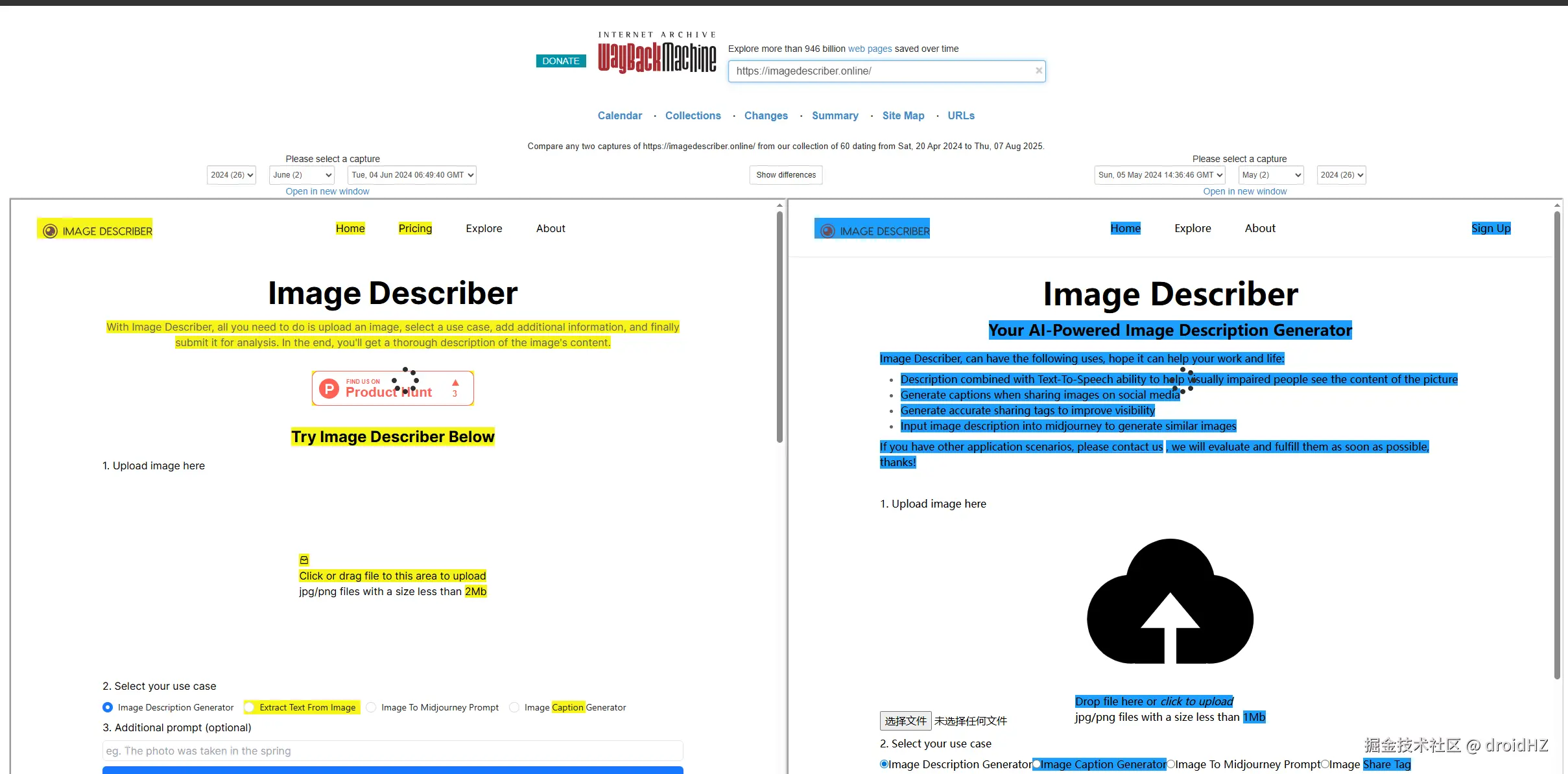Select Extract Text From Image radio option
Screen dimensions: 1568x774
click(250, 707)
